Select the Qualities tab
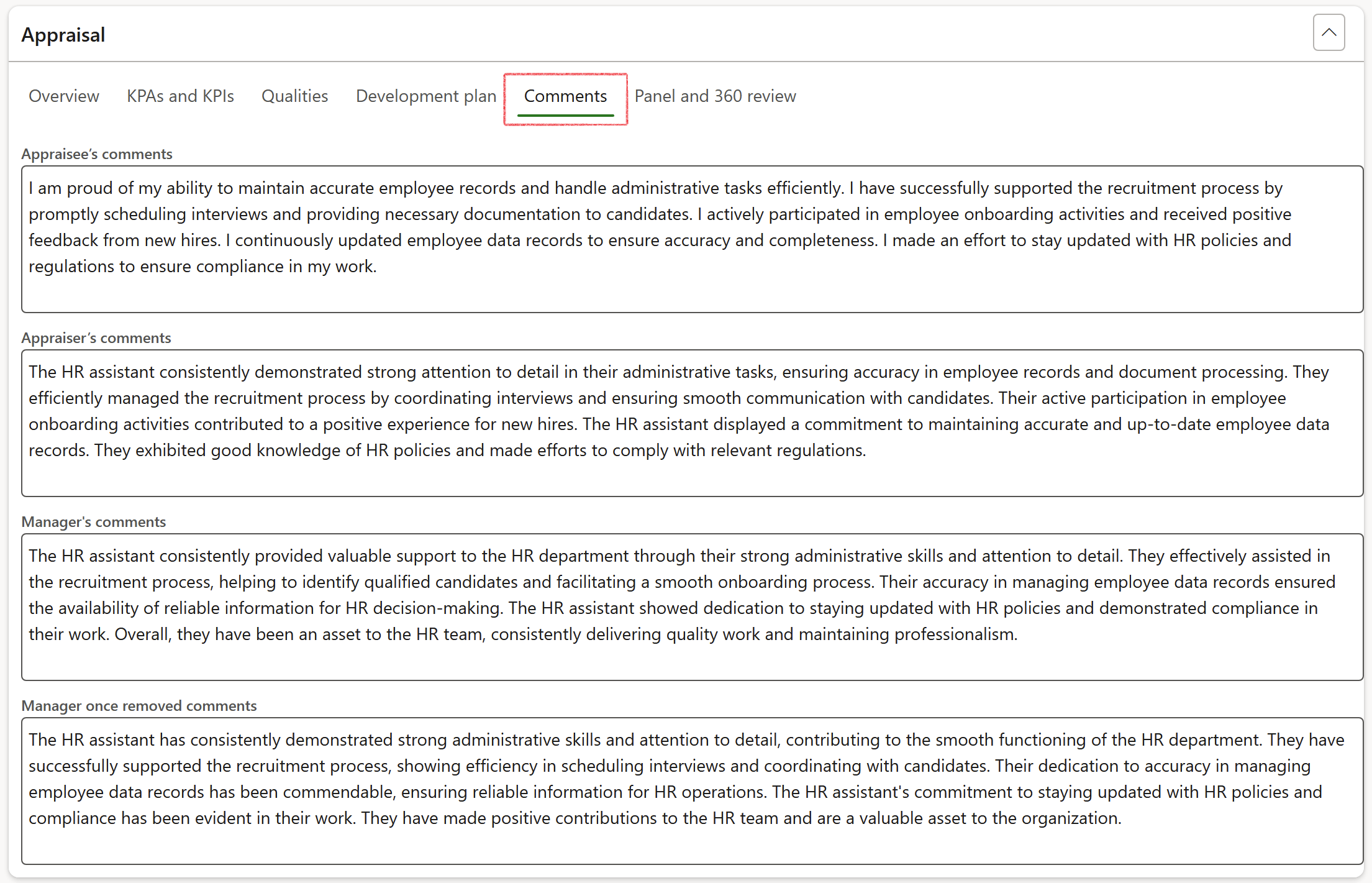This screenshot has height=883, width=1372. point(294,96)
